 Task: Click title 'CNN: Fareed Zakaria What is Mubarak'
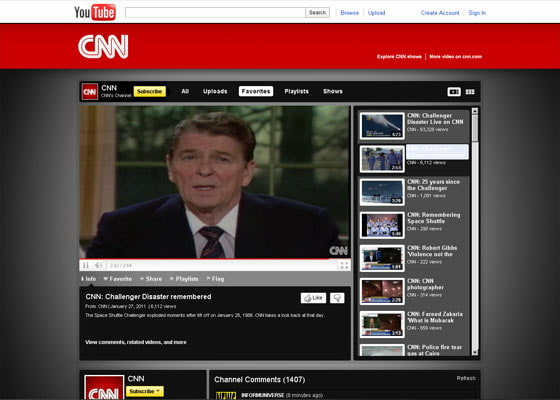[x=435, y=318]
